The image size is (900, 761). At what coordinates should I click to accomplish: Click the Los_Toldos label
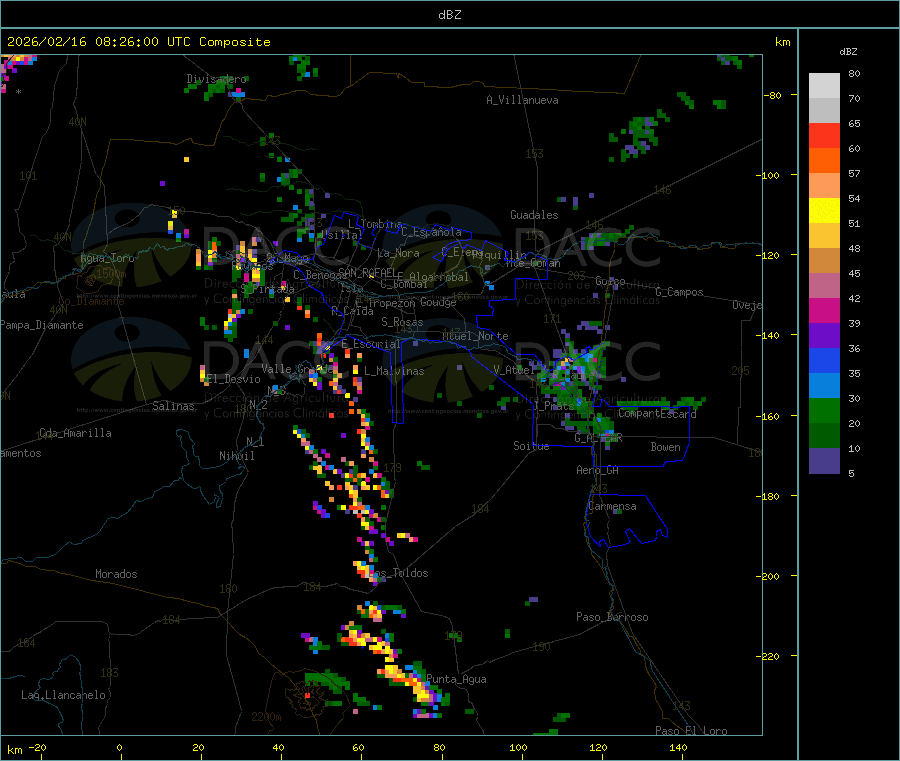coord(398,573)
